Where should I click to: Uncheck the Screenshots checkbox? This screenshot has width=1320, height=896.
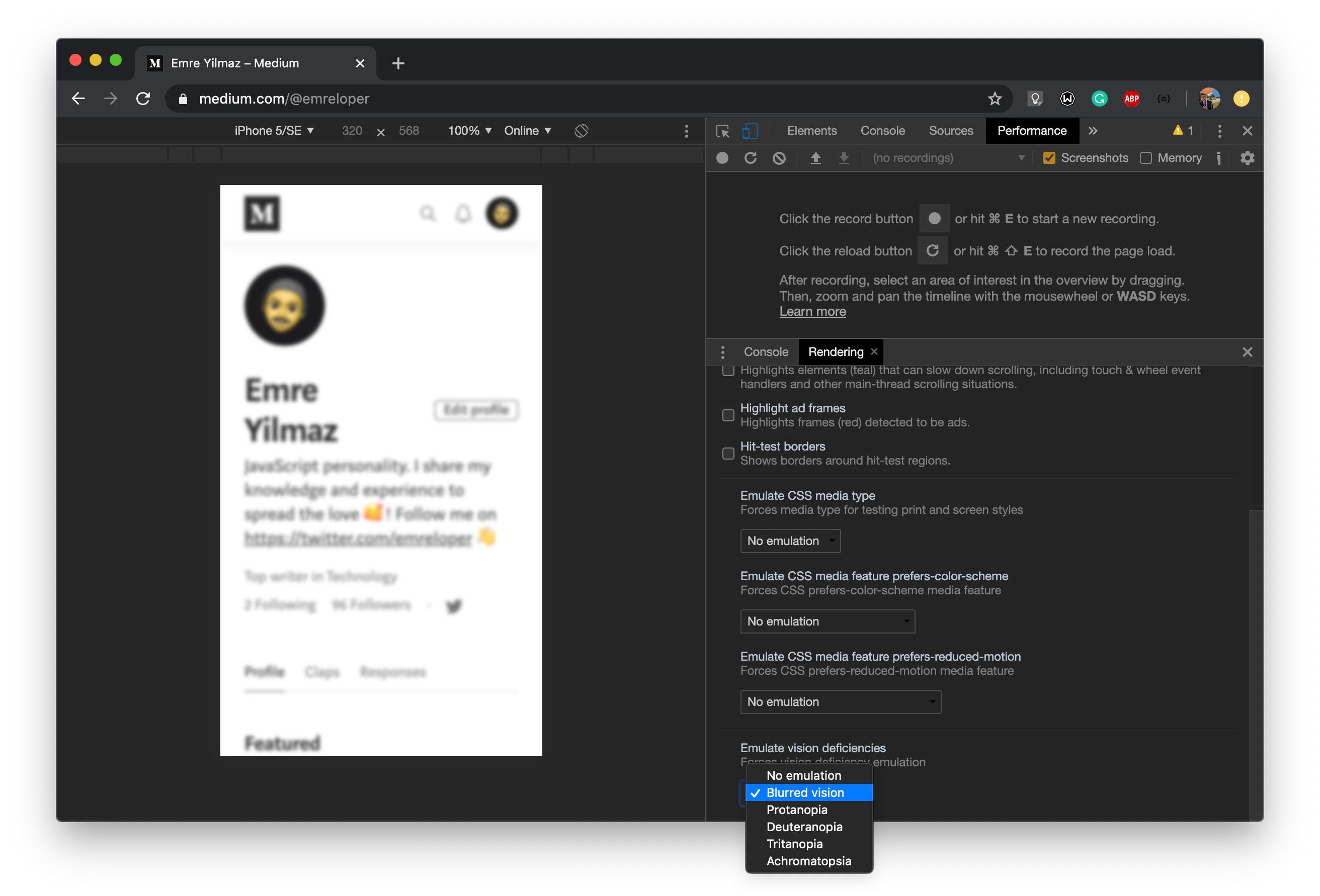(x=1048, y=158)
